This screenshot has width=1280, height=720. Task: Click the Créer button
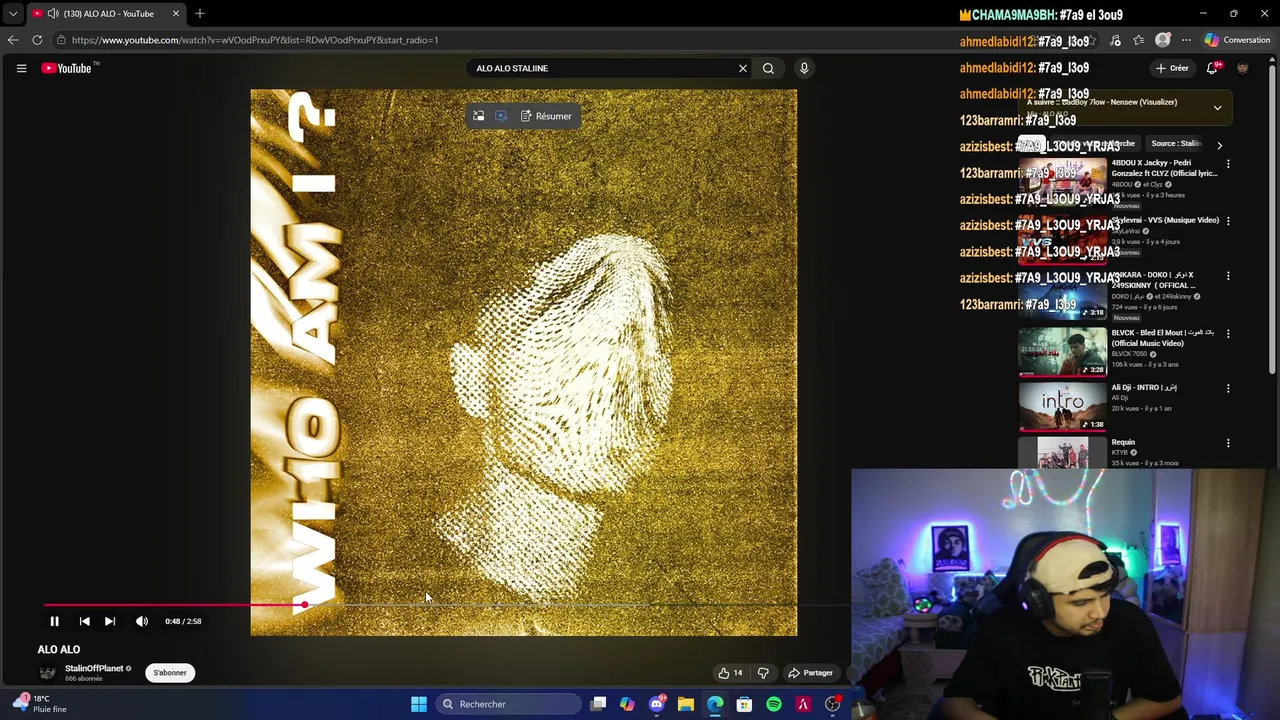pos(1171,68)
